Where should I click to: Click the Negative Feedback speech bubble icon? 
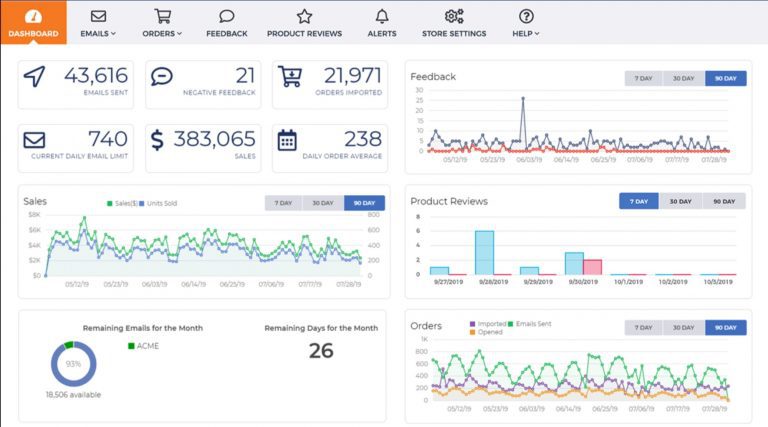coord(162,78)
